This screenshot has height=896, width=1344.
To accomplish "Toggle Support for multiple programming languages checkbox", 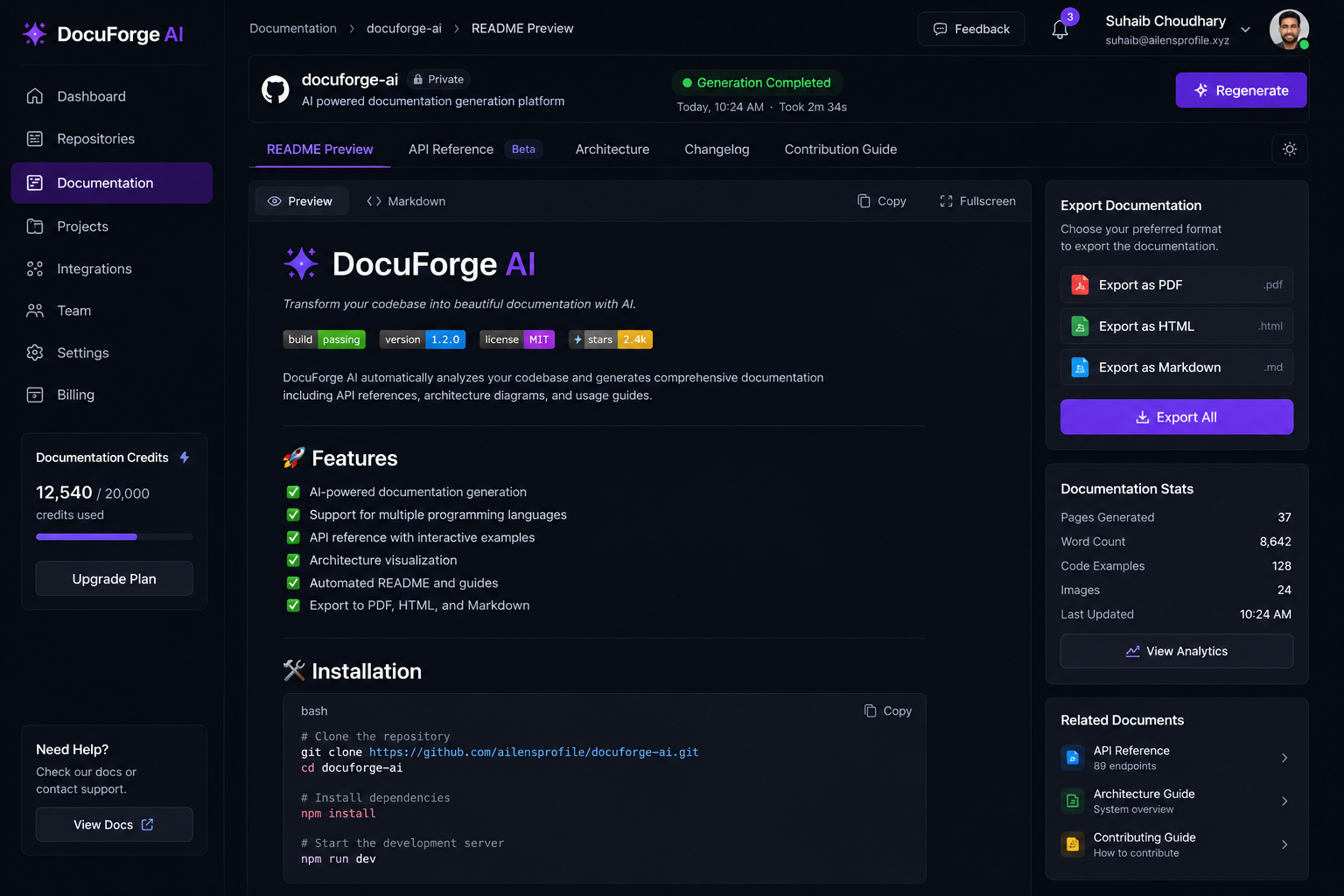I will tap(293, 515).
